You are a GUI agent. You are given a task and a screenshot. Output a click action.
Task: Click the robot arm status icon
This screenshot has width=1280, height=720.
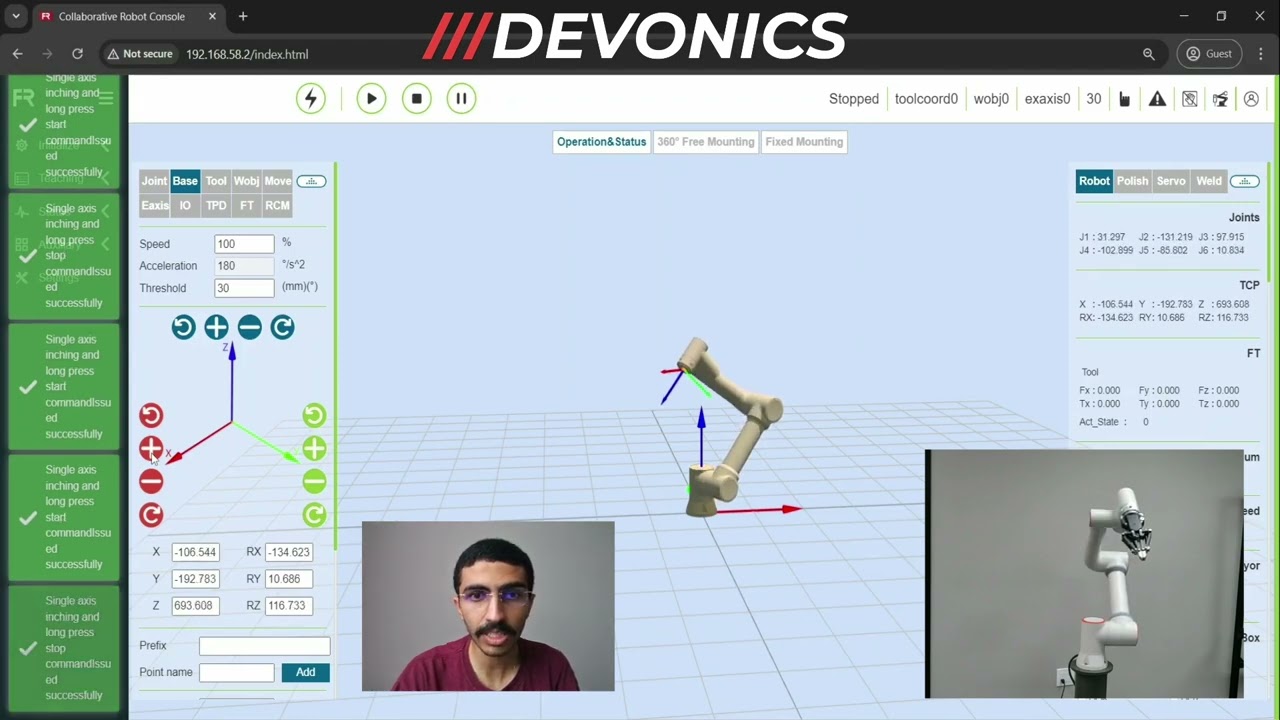coord(1220,99)
